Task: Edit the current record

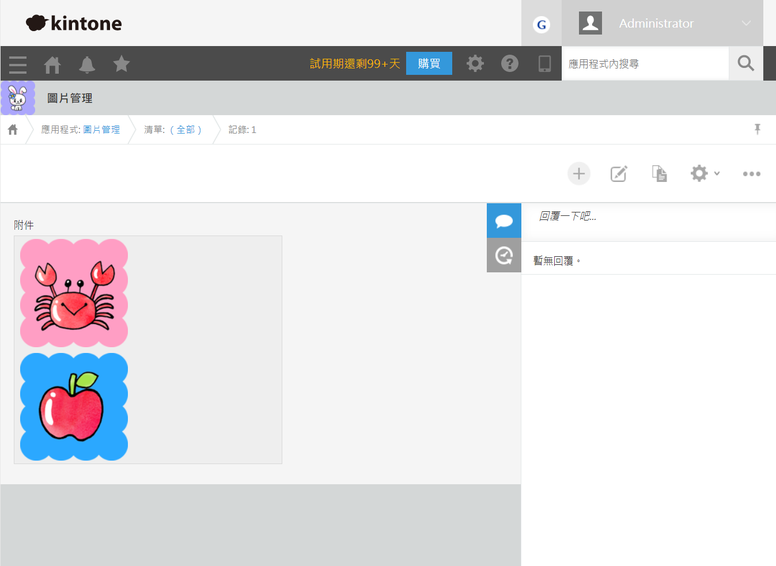Action: [619, 173]
